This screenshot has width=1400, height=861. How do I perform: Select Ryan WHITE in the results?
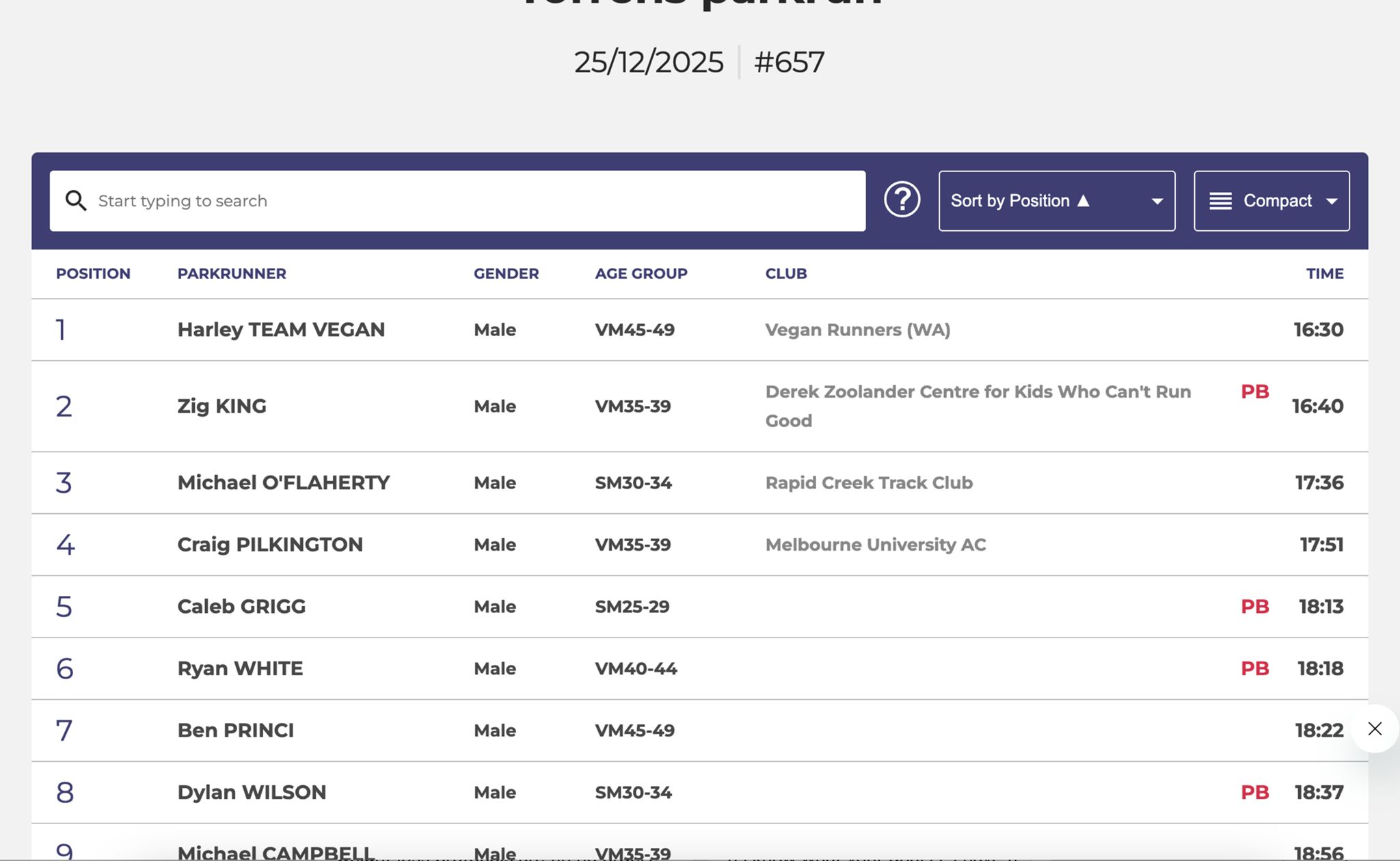pos(240,668)
